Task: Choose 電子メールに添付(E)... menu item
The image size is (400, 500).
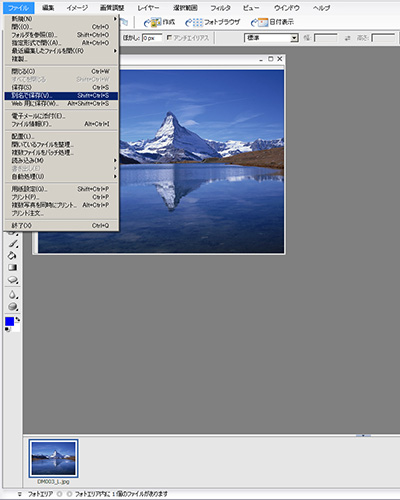Action: point(61,116)
